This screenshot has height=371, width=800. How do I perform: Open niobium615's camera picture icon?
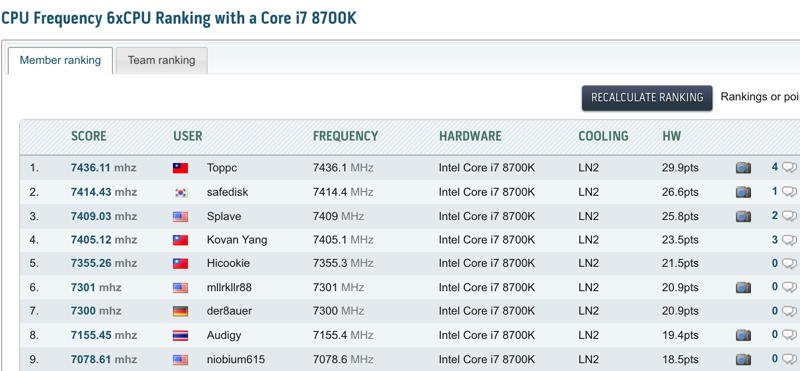tap(743, 359)
